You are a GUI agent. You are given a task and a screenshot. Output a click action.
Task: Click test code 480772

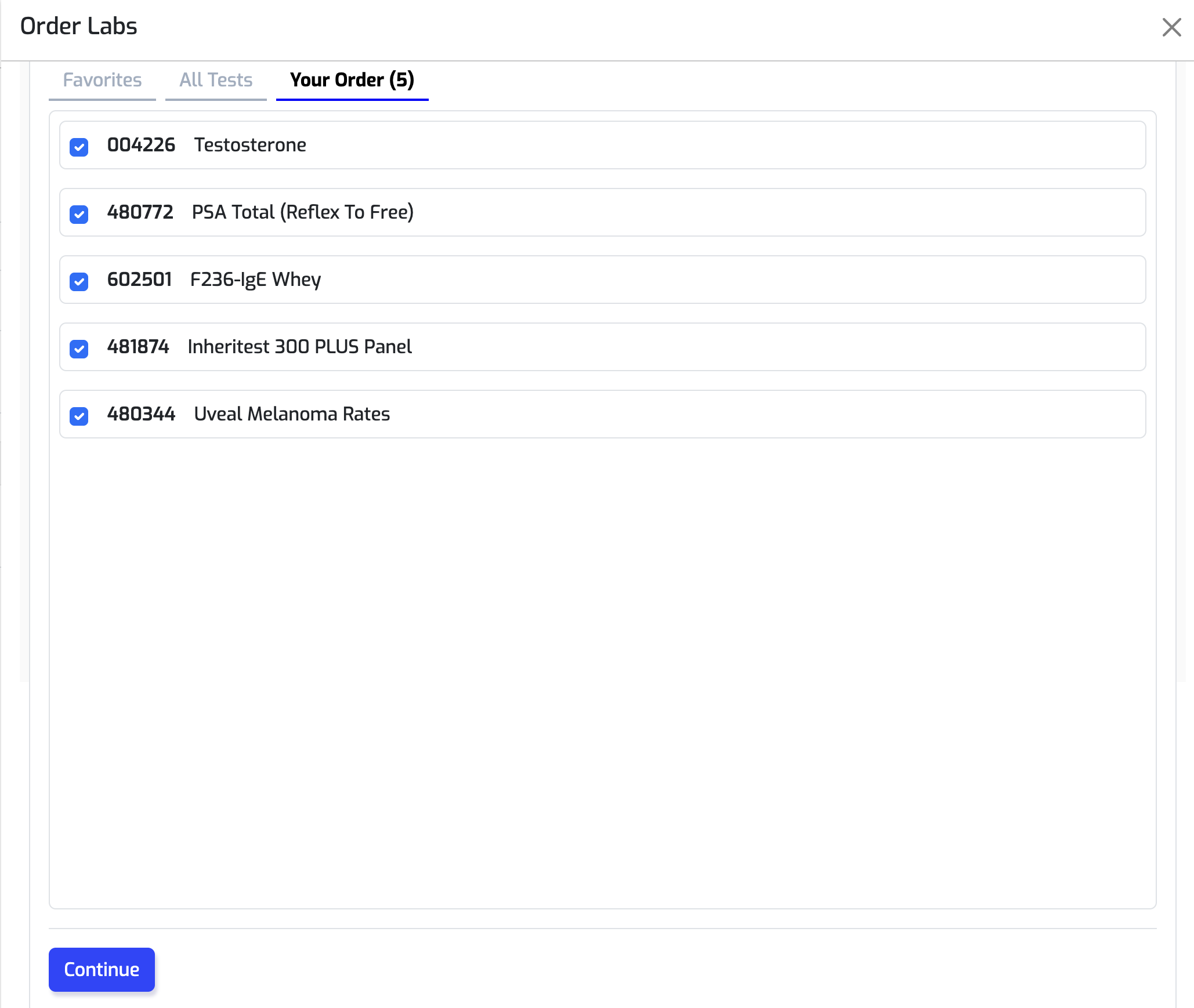[x=140, y=212]
